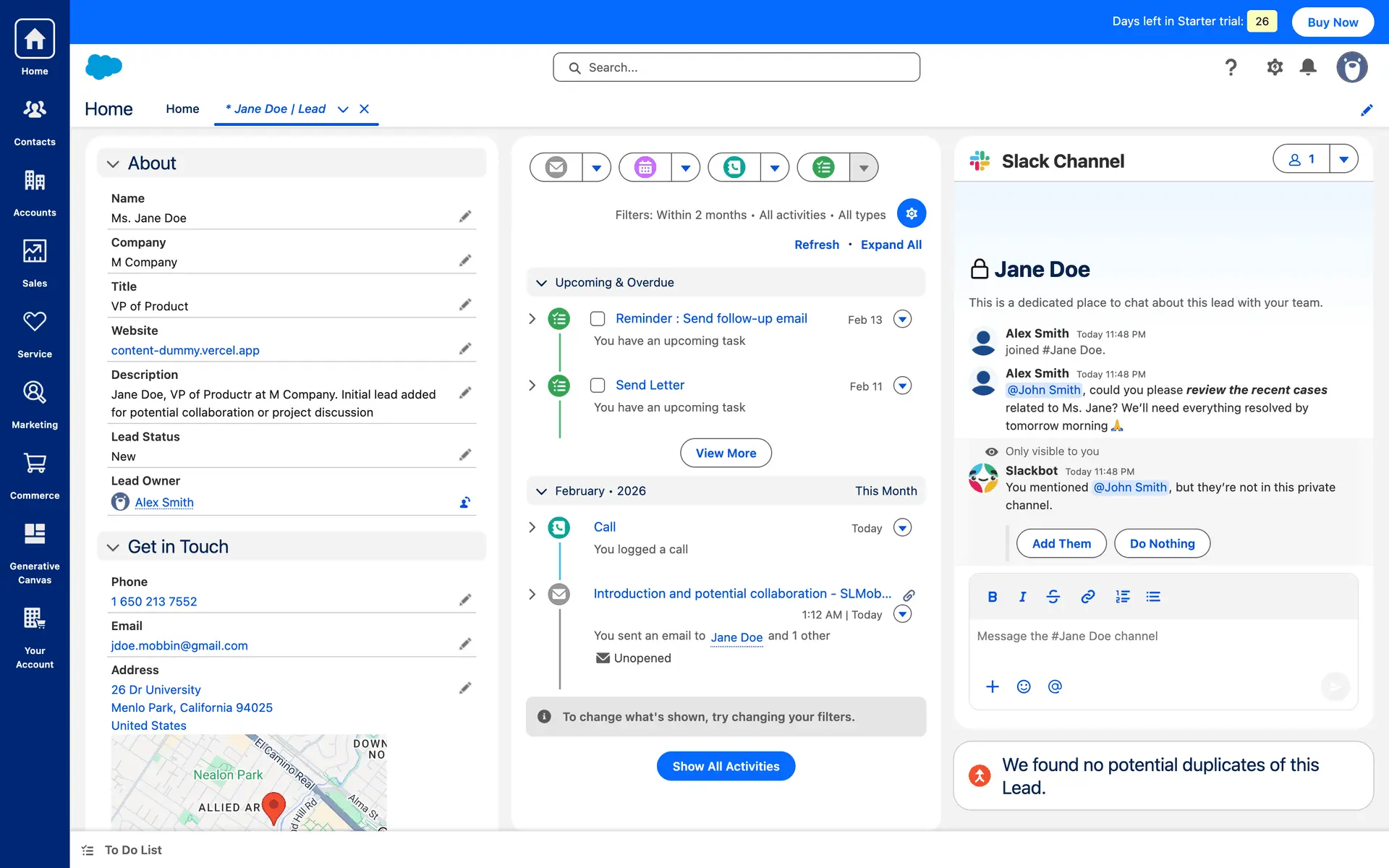
Task: Click the new event calendar icon
Action: coord(645,167)
